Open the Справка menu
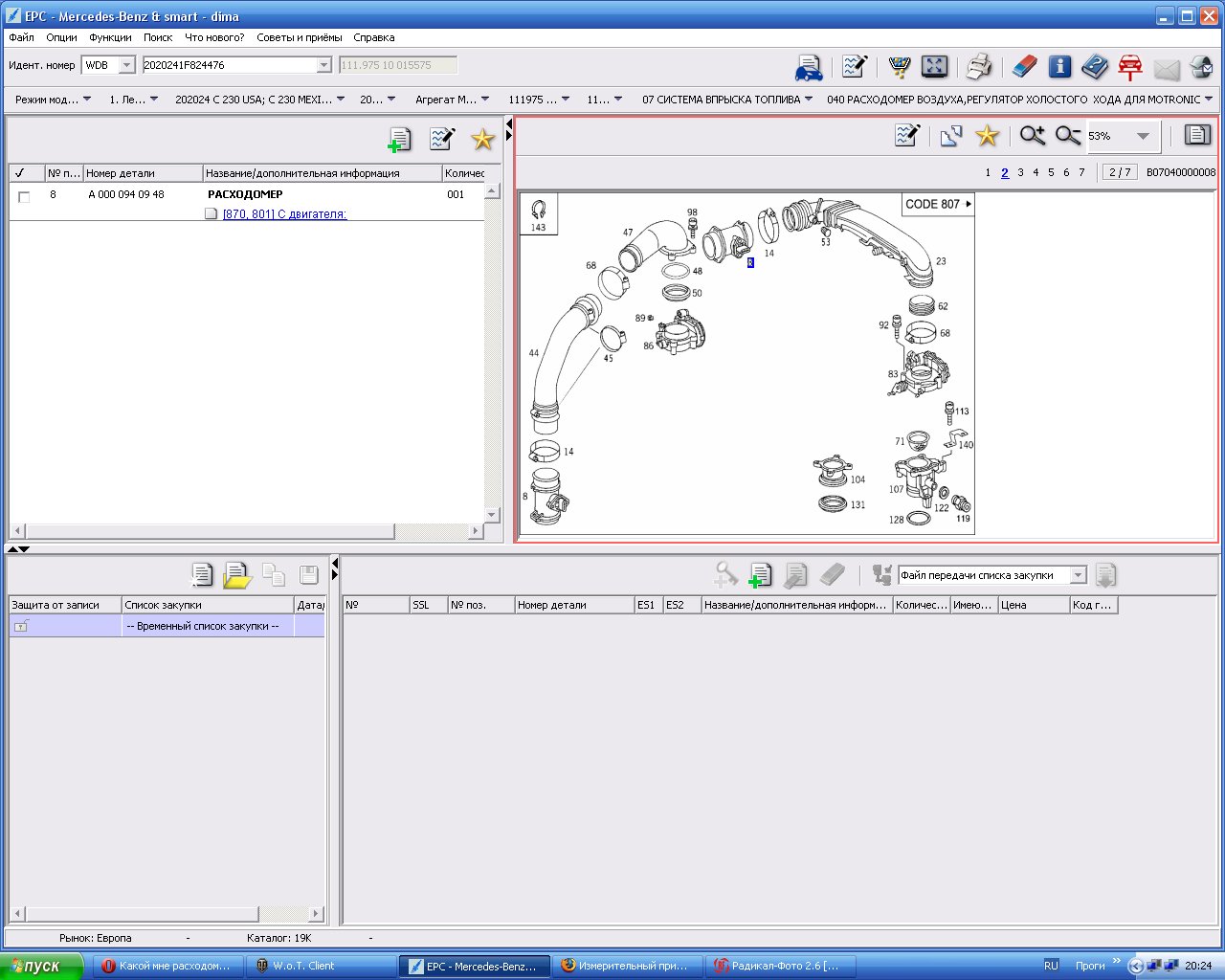1225x980 pixels. click(373, 37)
